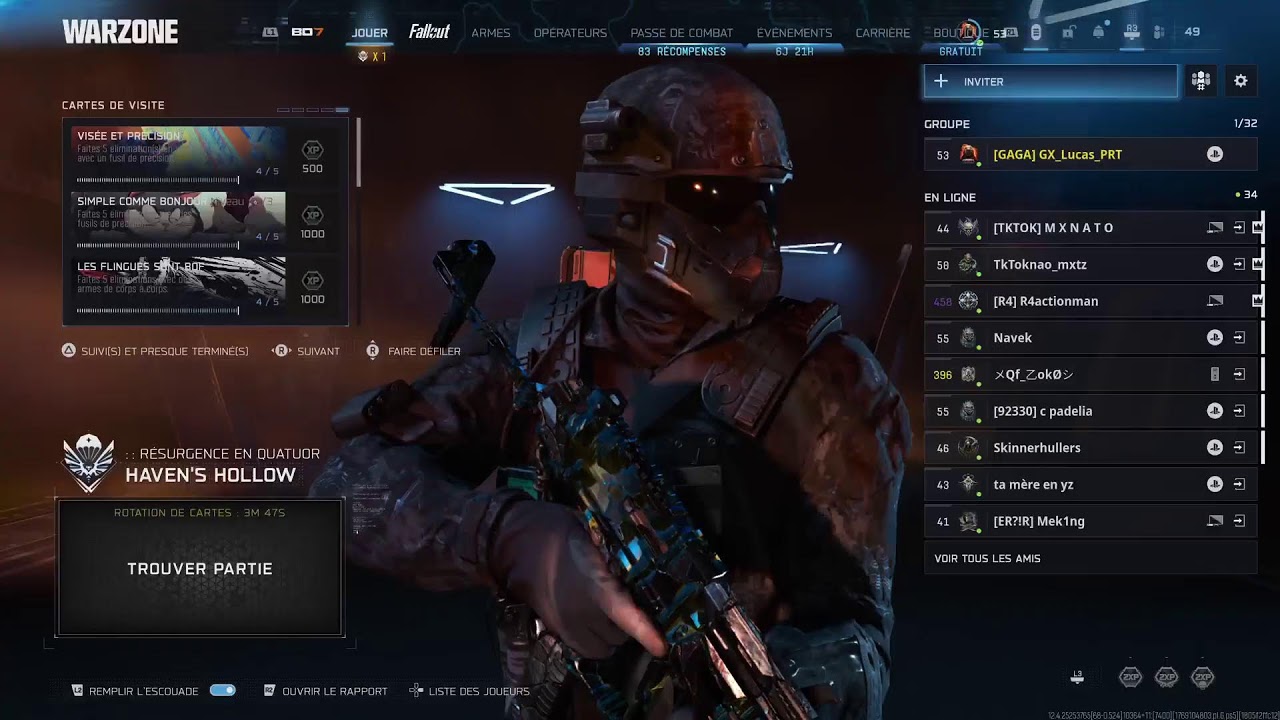Click join icon for Skinnerhullers

click(1239, 447)
